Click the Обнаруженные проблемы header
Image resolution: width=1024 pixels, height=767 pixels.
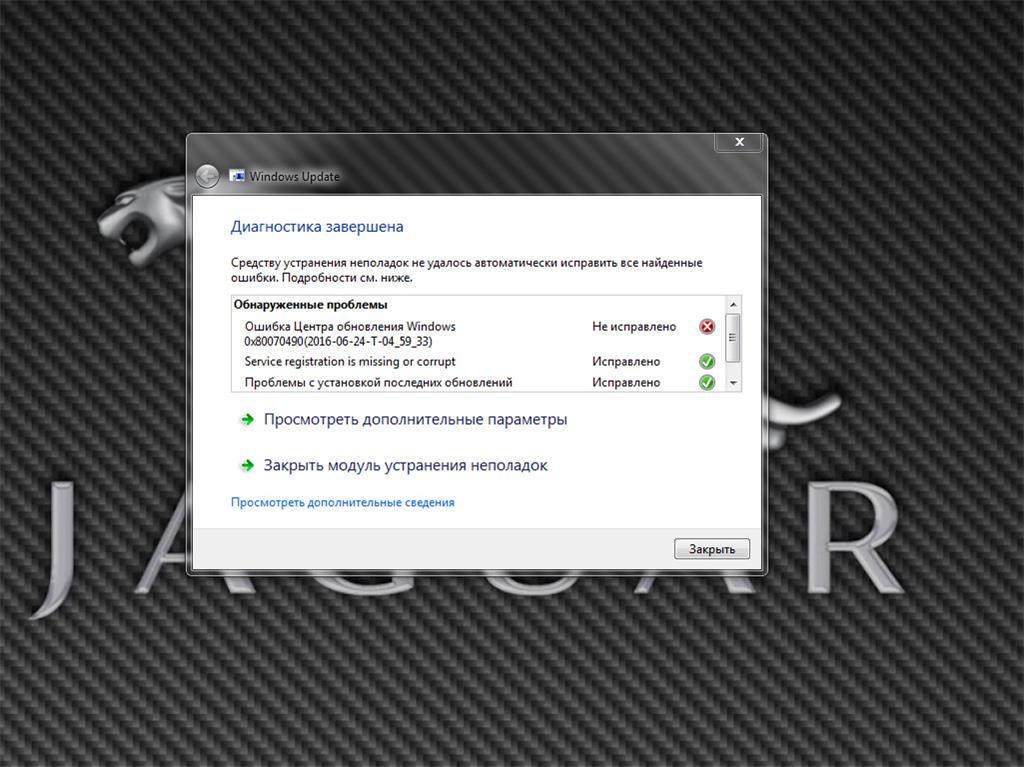click(310, 304)
